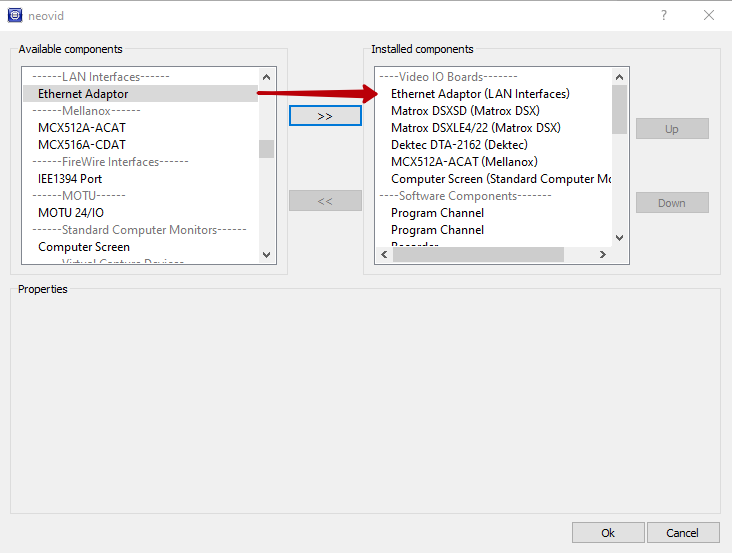Click the Available components vertical scrollbar thumb
Image resolution: width=732 pixels, height=553 pixels.
click(x=267, y=149)
